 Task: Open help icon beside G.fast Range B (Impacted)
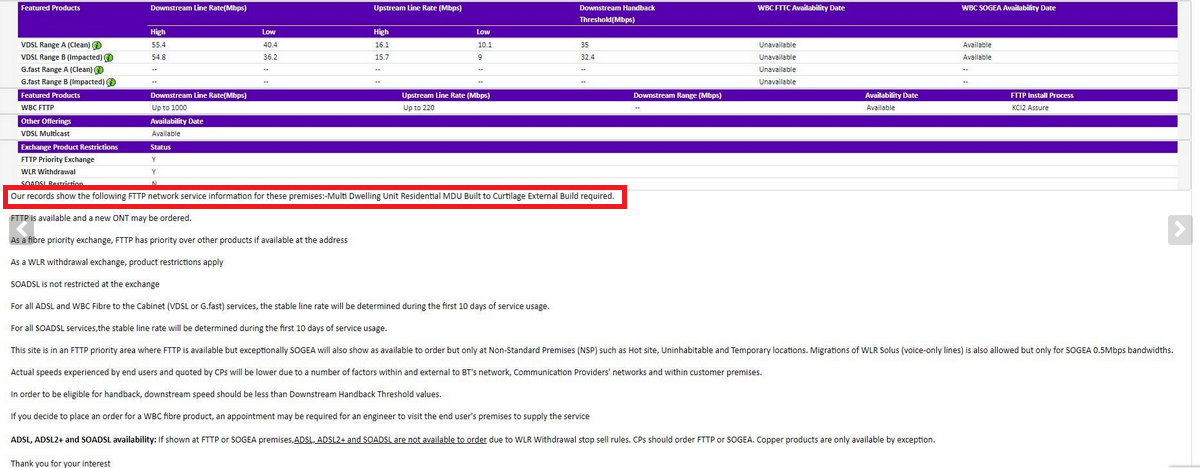pyautogui.click(x=110, y=82)
